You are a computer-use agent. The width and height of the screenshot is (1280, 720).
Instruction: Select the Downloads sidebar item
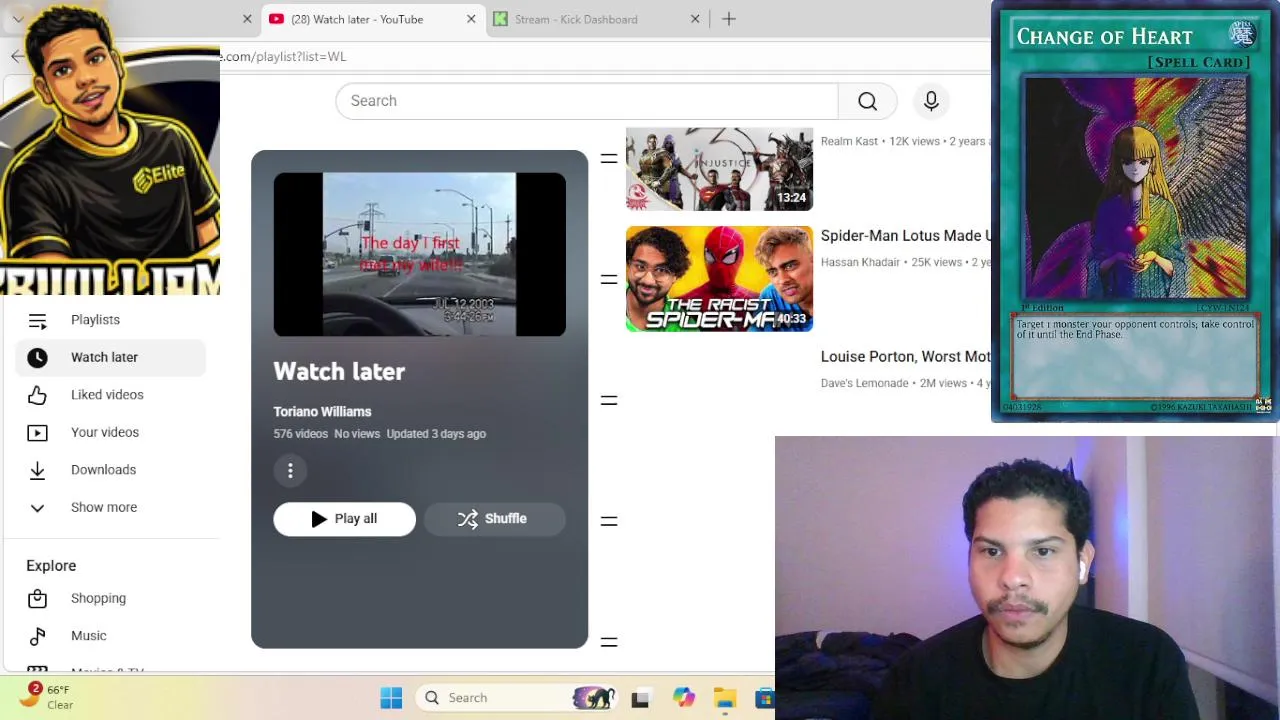110,470
